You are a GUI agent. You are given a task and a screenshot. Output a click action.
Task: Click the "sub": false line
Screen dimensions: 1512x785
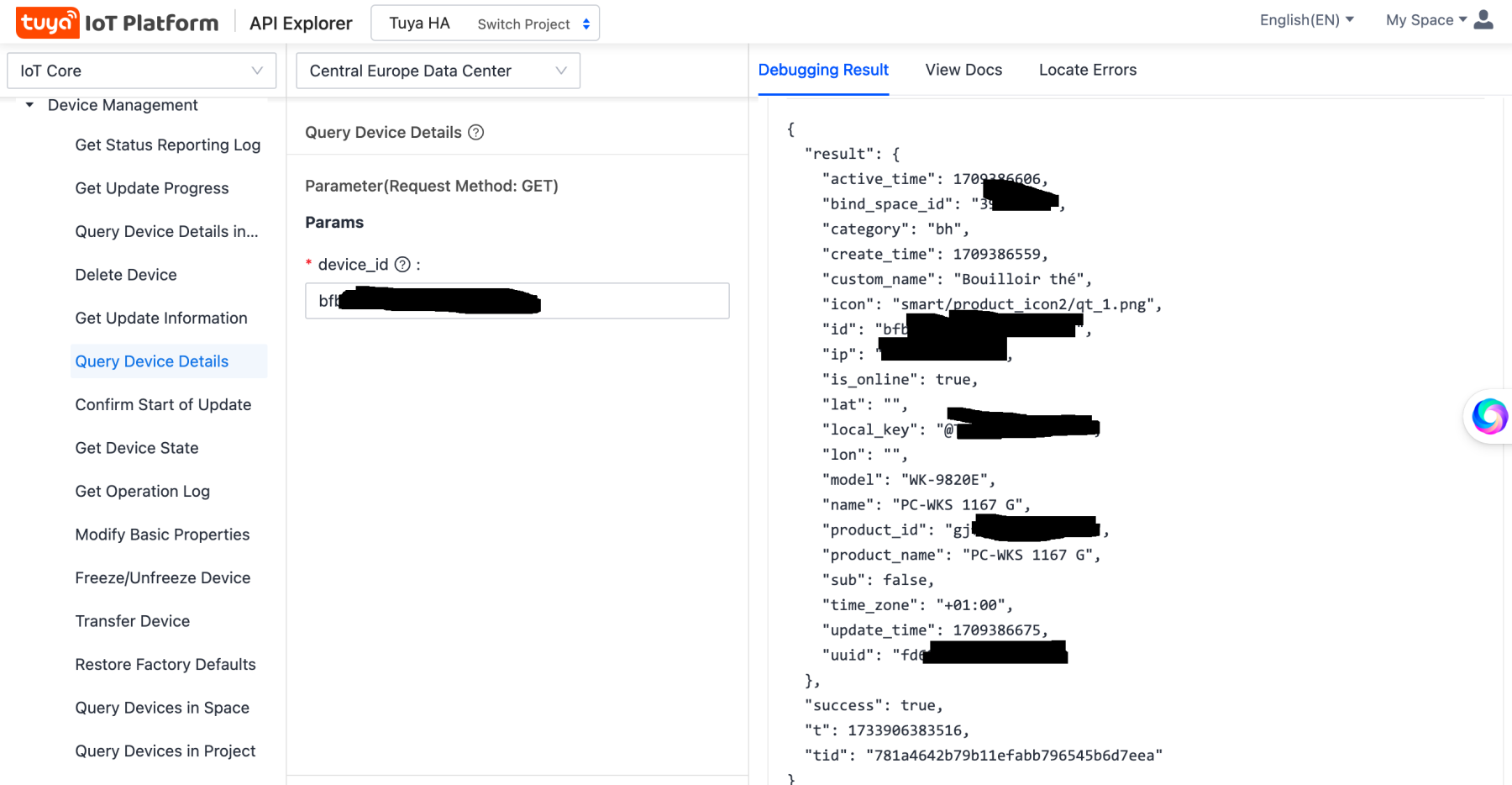878,580
